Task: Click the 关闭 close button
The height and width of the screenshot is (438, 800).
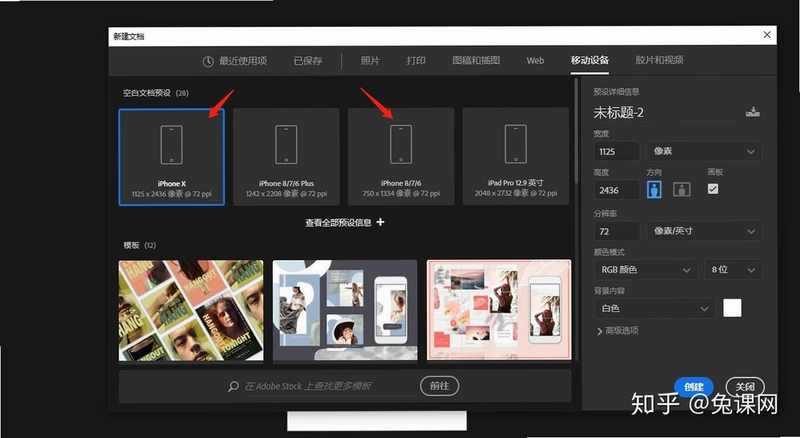Action: (745, 387)
